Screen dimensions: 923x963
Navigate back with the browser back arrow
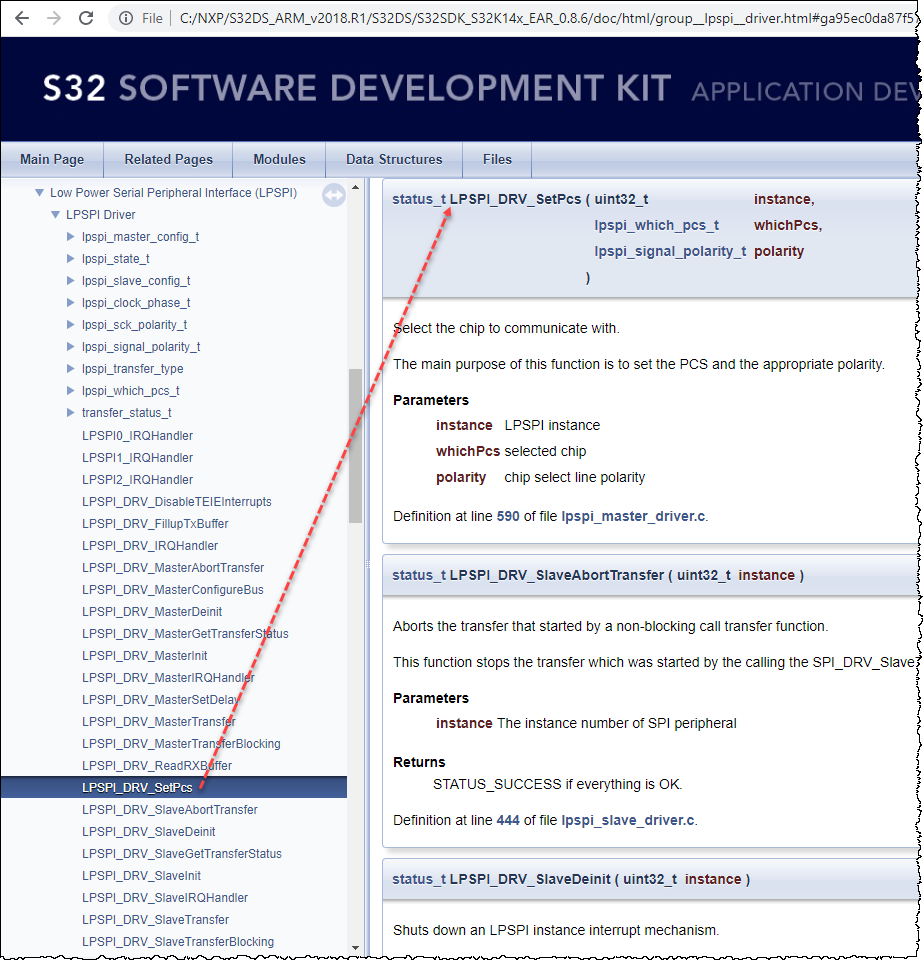coord(22,17)
